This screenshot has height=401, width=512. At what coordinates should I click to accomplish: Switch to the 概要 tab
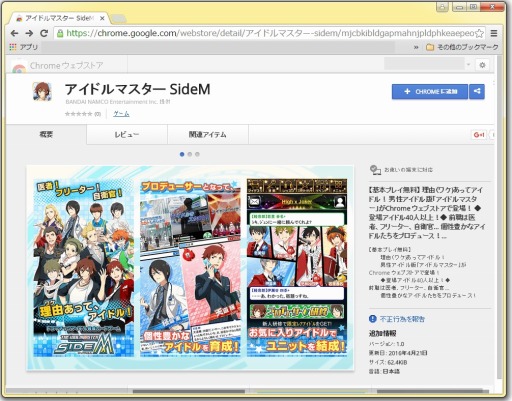pos(46,134)
